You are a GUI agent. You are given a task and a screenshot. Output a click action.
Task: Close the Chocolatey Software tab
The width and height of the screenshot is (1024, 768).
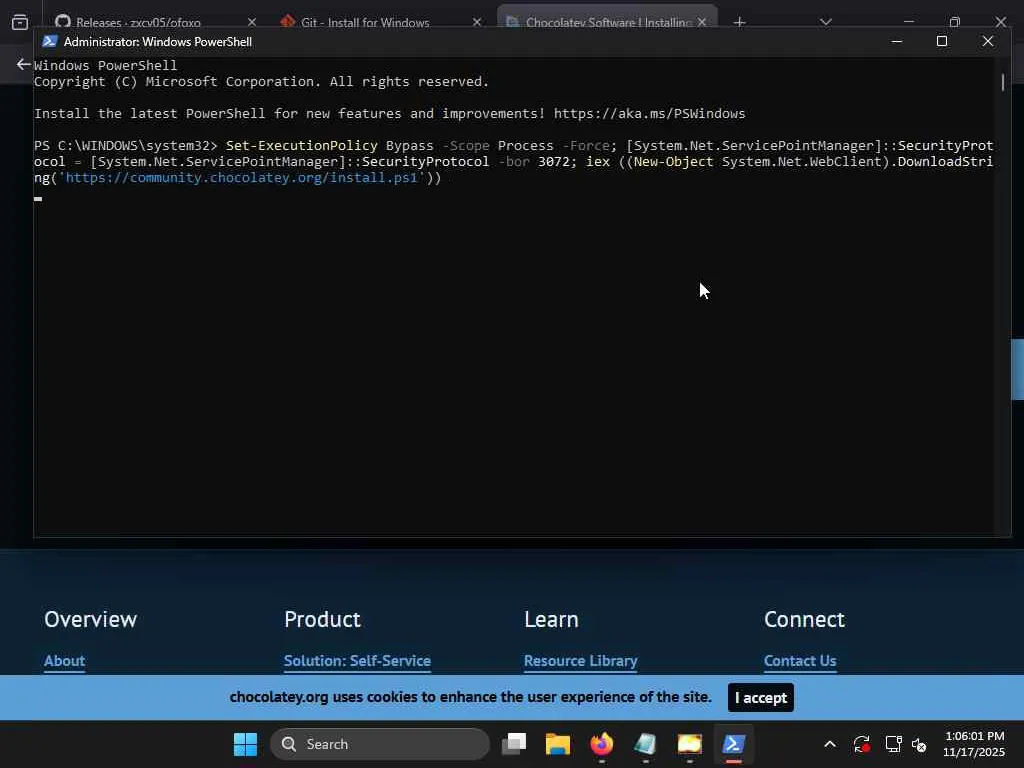[x=702, y=22]
